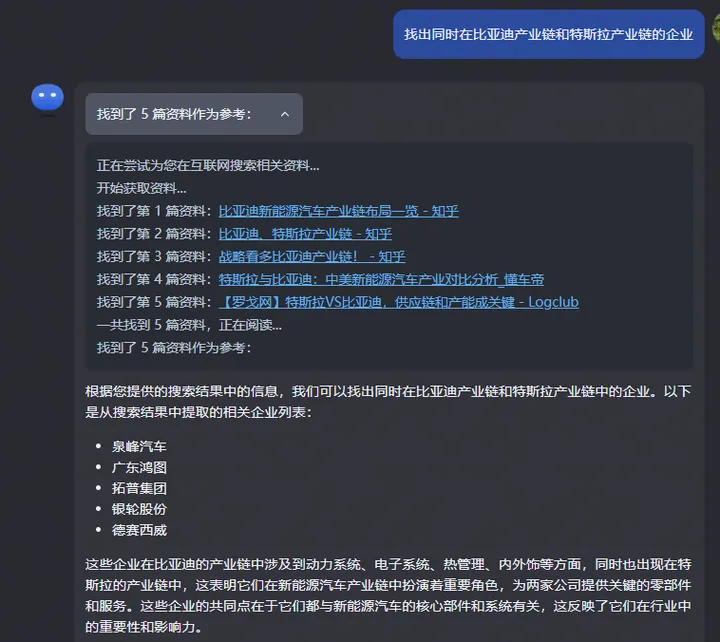
Task: Click the text '正在尝试为您在互联网搜索相关资料...'
Action: pos(208,166)
